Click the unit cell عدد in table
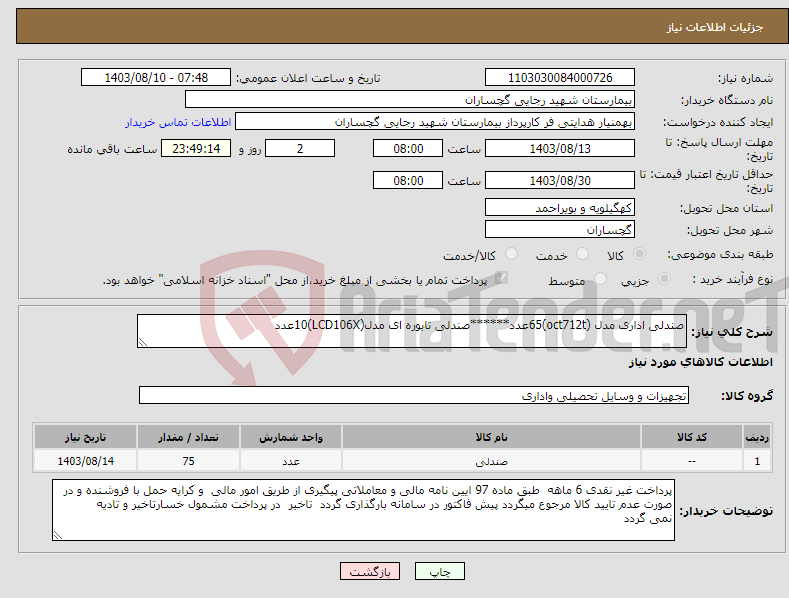Image resolution: width=789 pixels, height=598 pixels. click(x=291, y=461)
